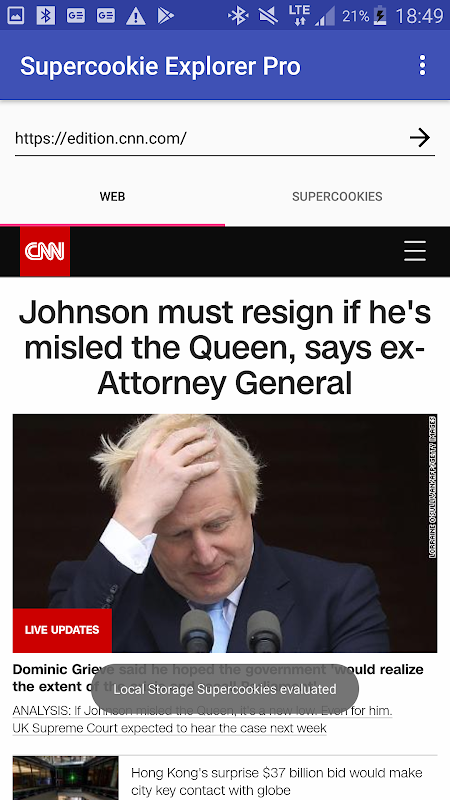This screenshot has height=800, width=450.
Task: Tap the picture notification icon
Action: [15, 15]
